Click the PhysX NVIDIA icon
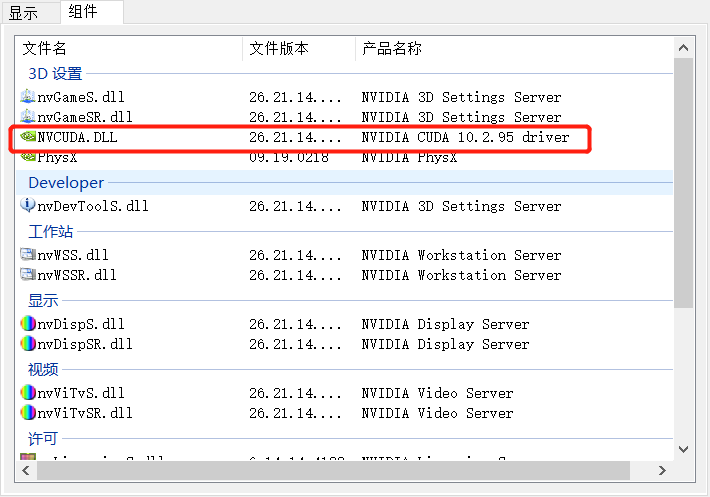The width and height of the screenshot is (710, 497). click(28, 157)
